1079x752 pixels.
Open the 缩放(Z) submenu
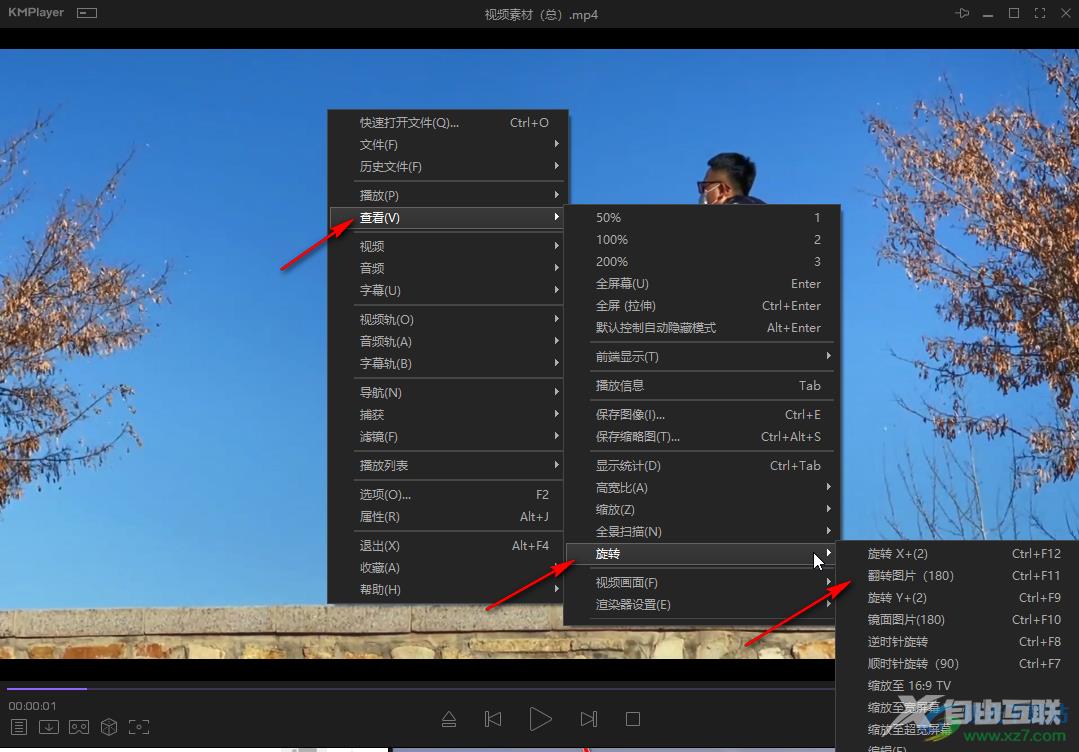click(701, 509)
